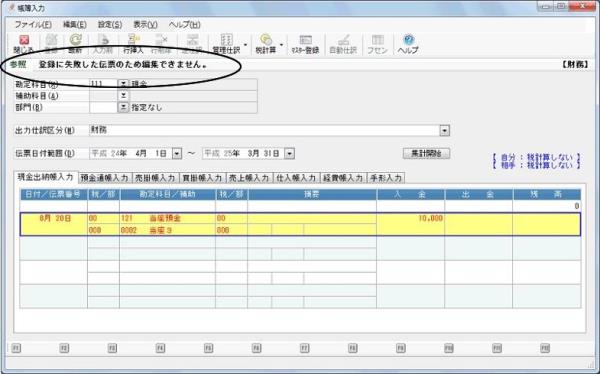This screenshot has height=374, width=600.
Task: Click the 勘定科目 code input field
Action: tap(103, 83)
